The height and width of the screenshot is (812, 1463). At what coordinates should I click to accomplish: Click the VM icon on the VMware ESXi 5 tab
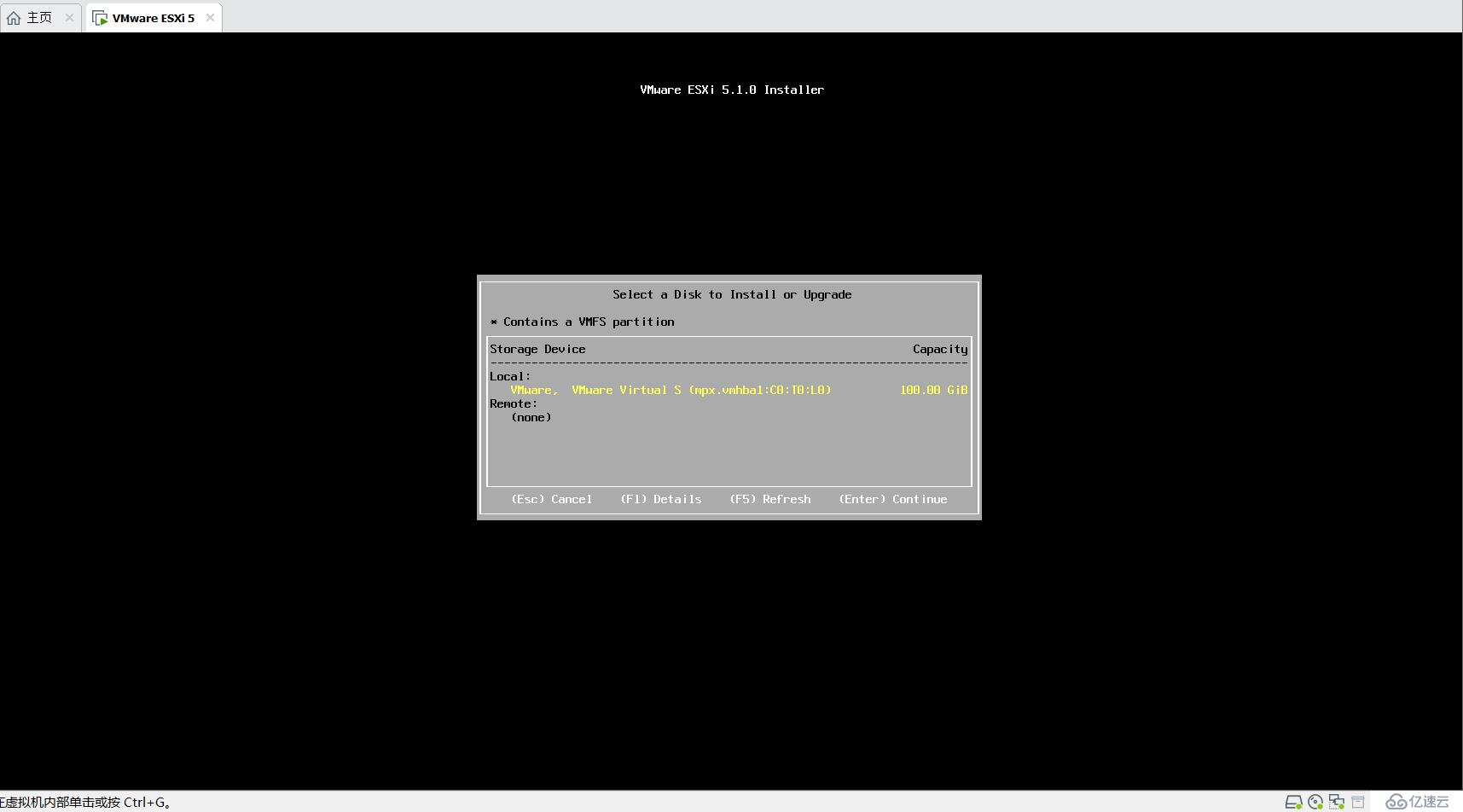[100, 18]
